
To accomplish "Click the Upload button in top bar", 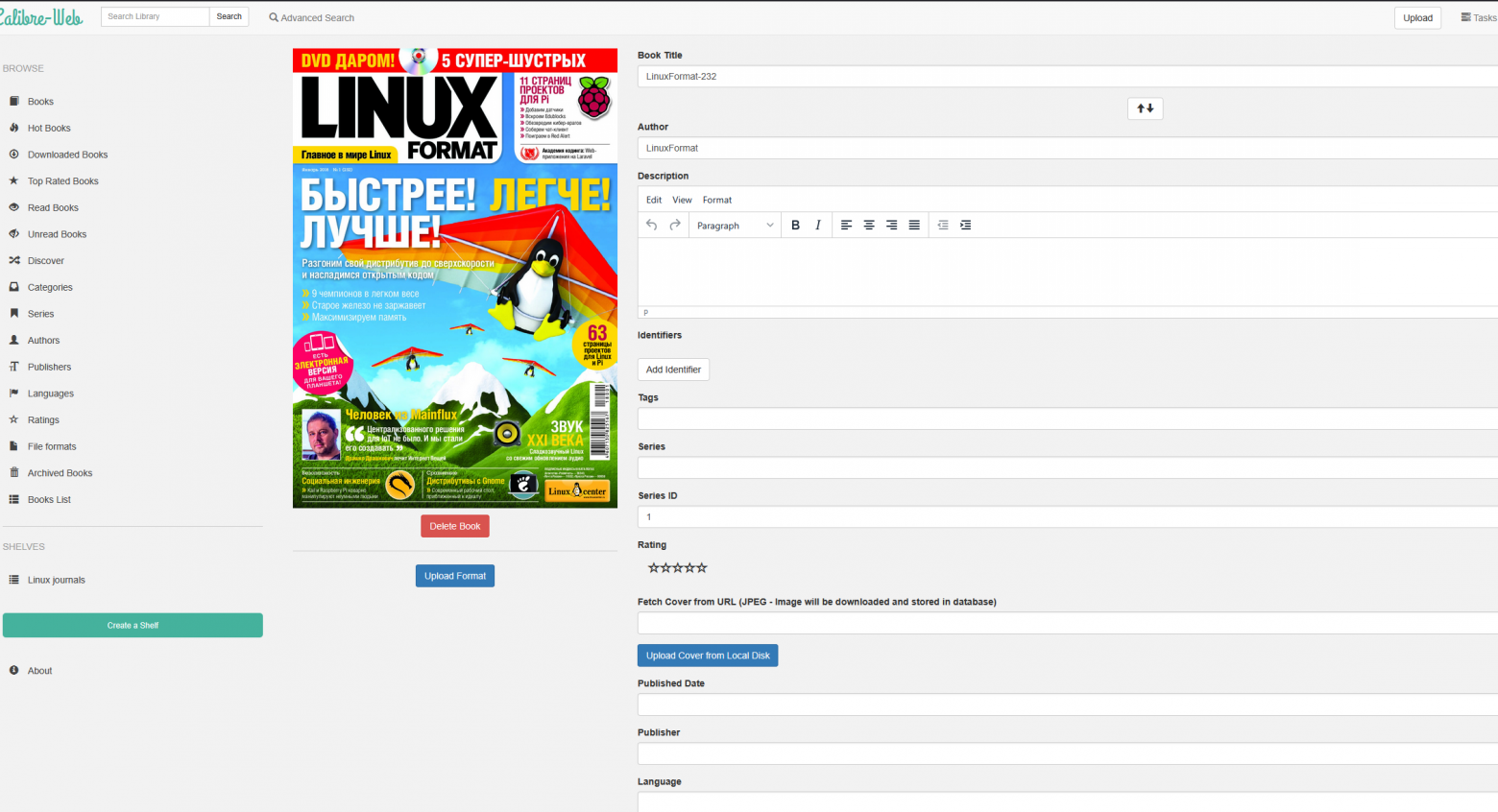I will [x=1418, y=17].
